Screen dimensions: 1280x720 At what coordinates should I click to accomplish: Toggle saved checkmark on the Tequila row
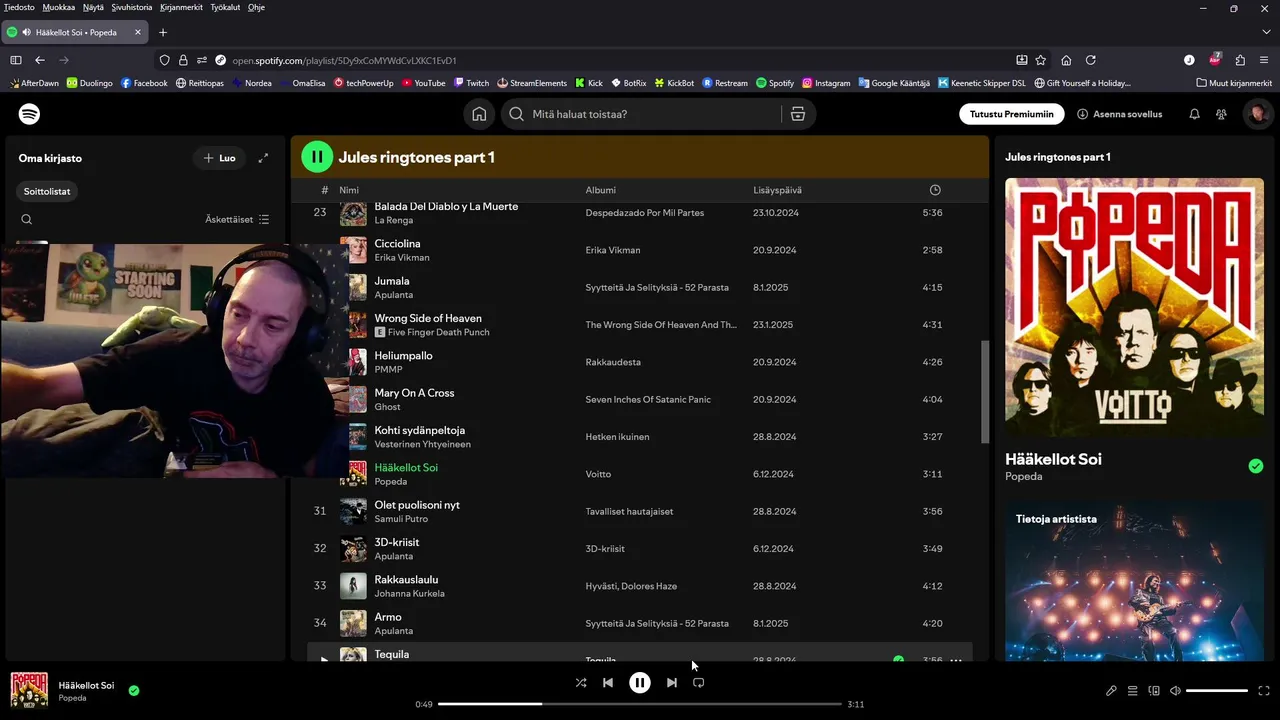pyautogui.click(x=898, y=660)
